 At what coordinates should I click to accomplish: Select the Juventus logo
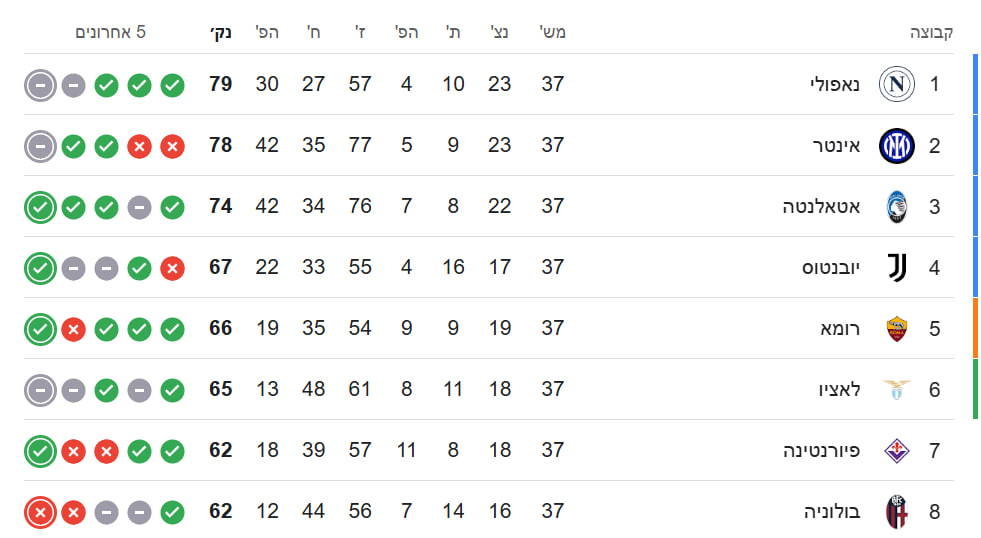[x=897, y=268]
